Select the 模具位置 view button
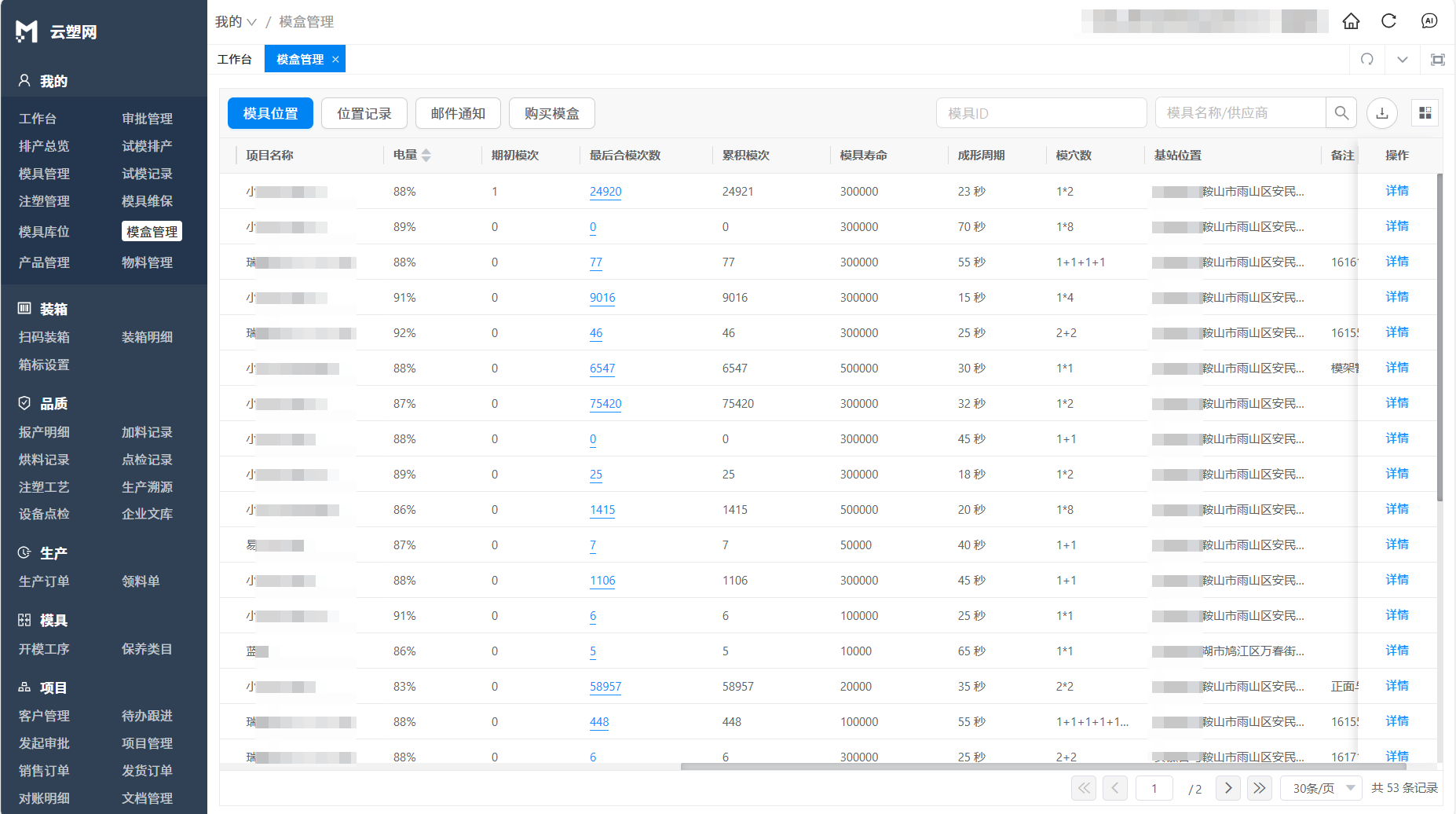The image size is (1456, 814). 269,112
